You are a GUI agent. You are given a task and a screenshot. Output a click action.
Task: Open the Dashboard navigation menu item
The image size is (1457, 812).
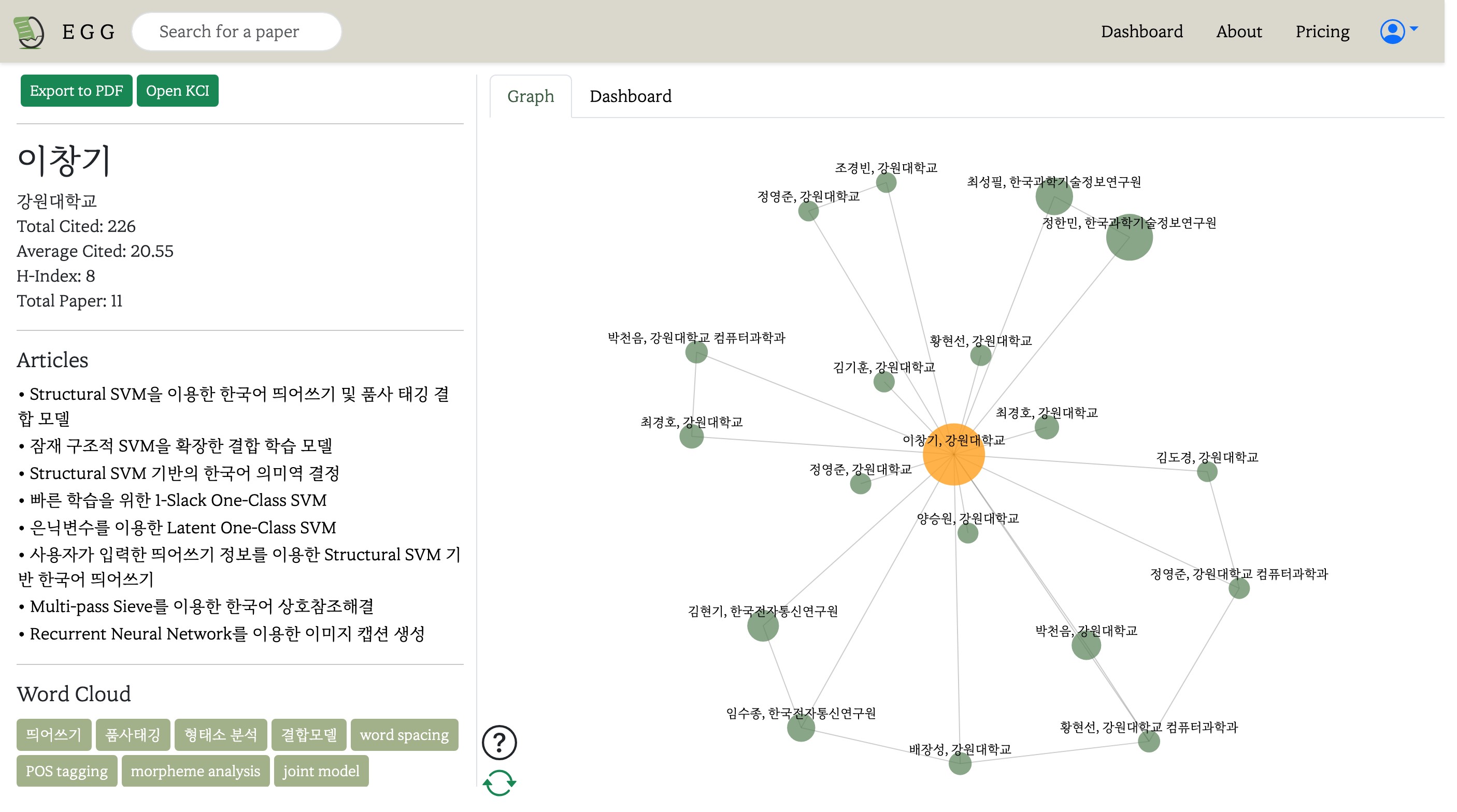tap(1141, 31)
